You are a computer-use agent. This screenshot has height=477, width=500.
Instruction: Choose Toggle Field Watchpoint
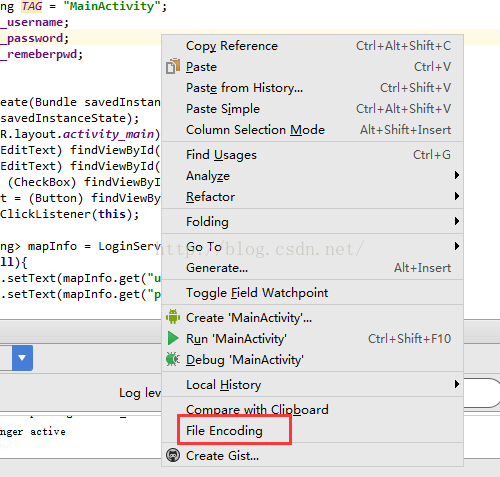point(313,293)
